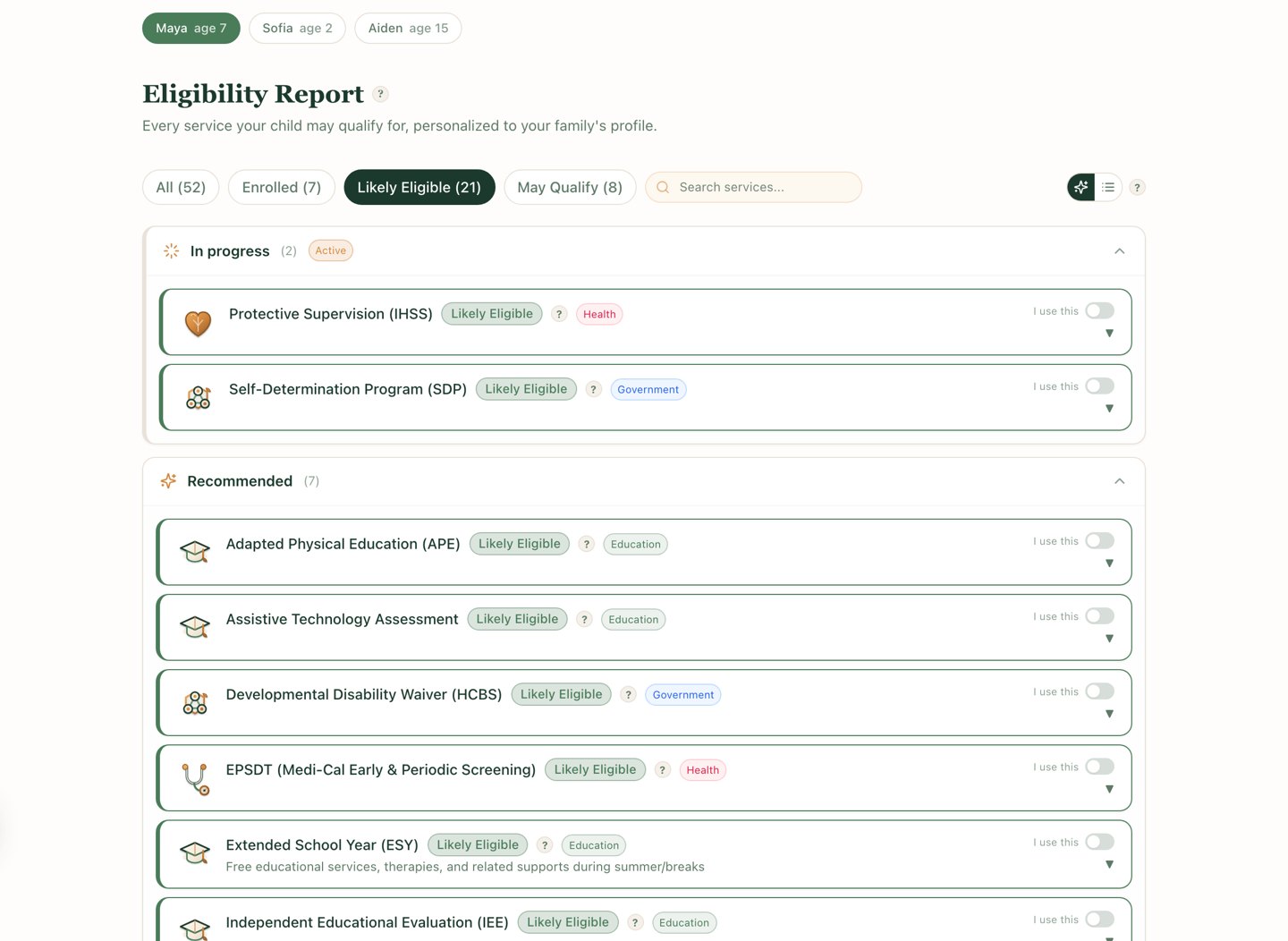Expand Developmental Disability Waiver details arrow
The image size is (1288, 941).
coord(1109,714)
